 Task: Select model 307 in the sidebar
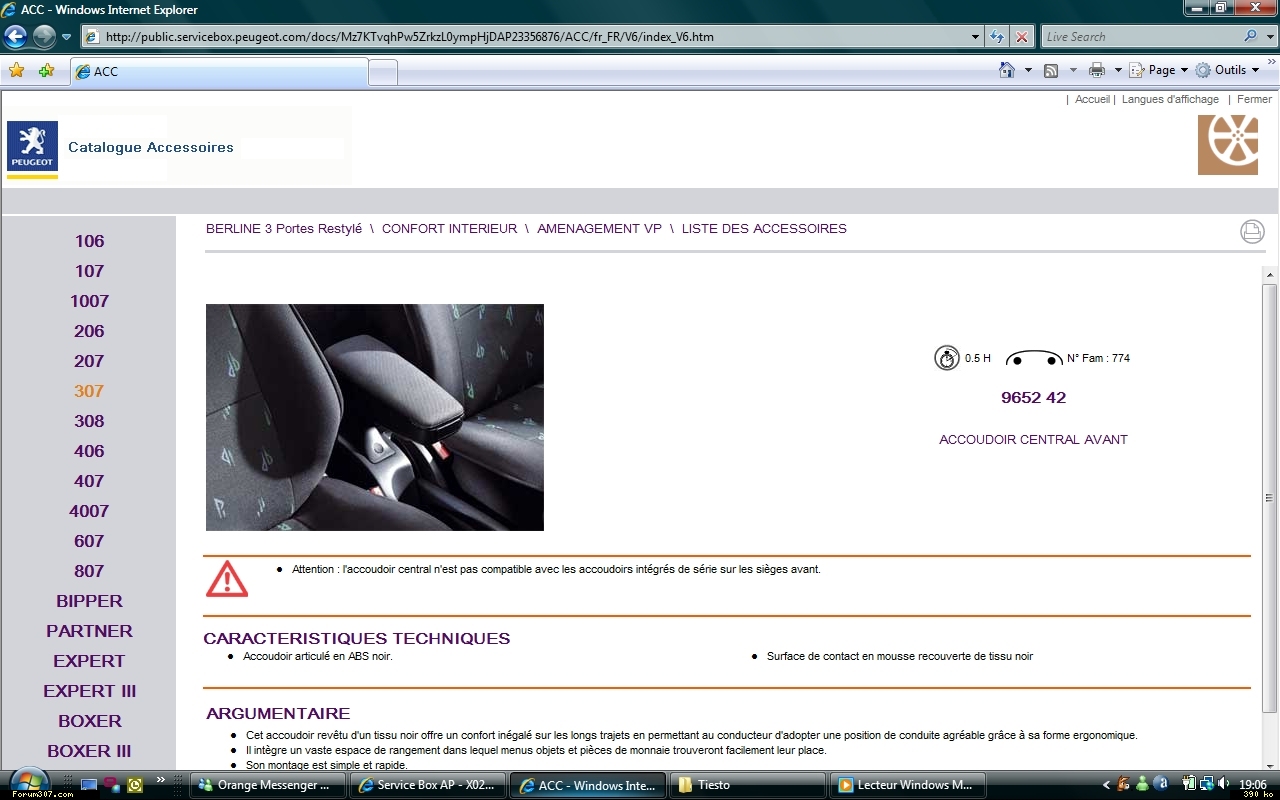coord(89,391)
